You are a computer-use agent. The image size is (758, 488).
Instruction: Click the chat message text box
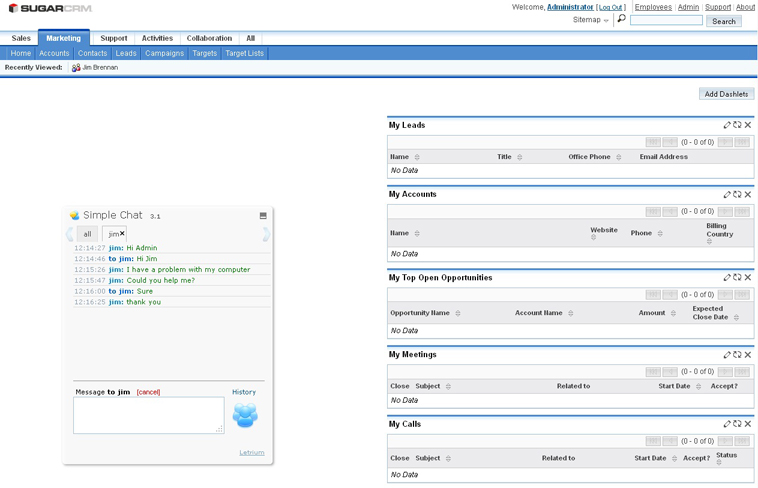tap(149, 415)
